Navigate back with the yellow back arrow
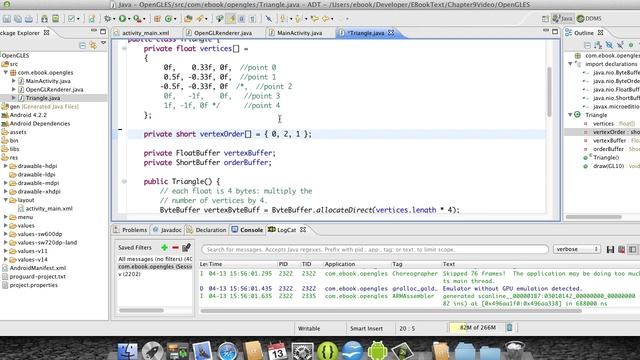 (x=325, y=19)
